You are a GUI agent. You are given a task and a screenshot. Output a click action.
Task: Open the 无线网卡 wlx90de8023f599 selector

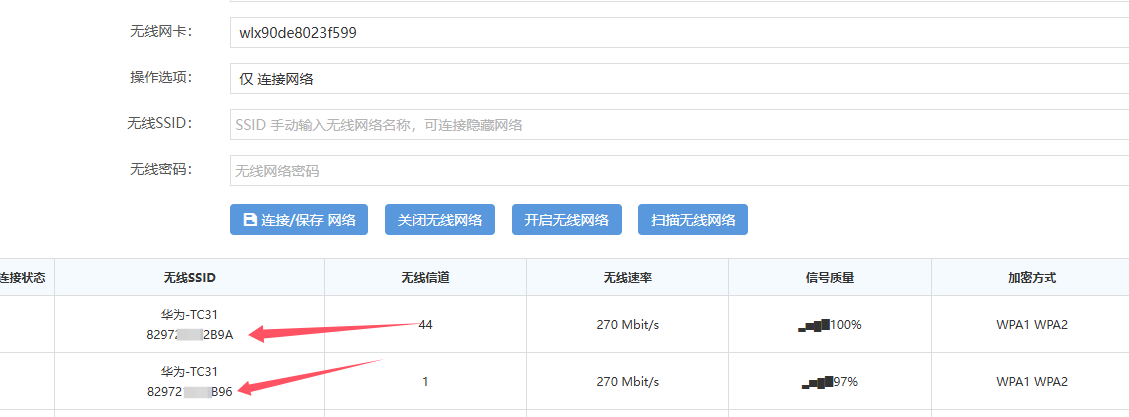coord(679,32)
